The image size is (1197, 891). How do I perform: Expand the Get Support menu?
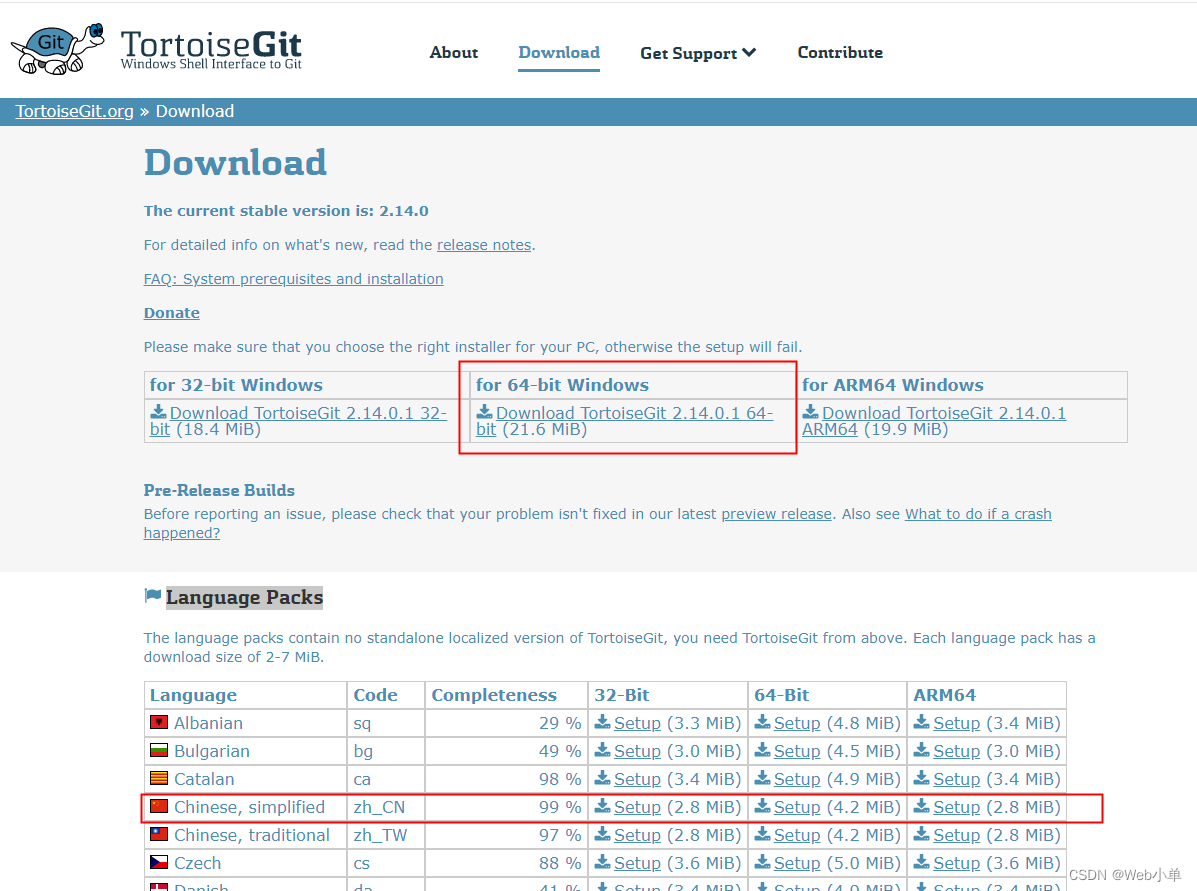[x=698, y=53]
